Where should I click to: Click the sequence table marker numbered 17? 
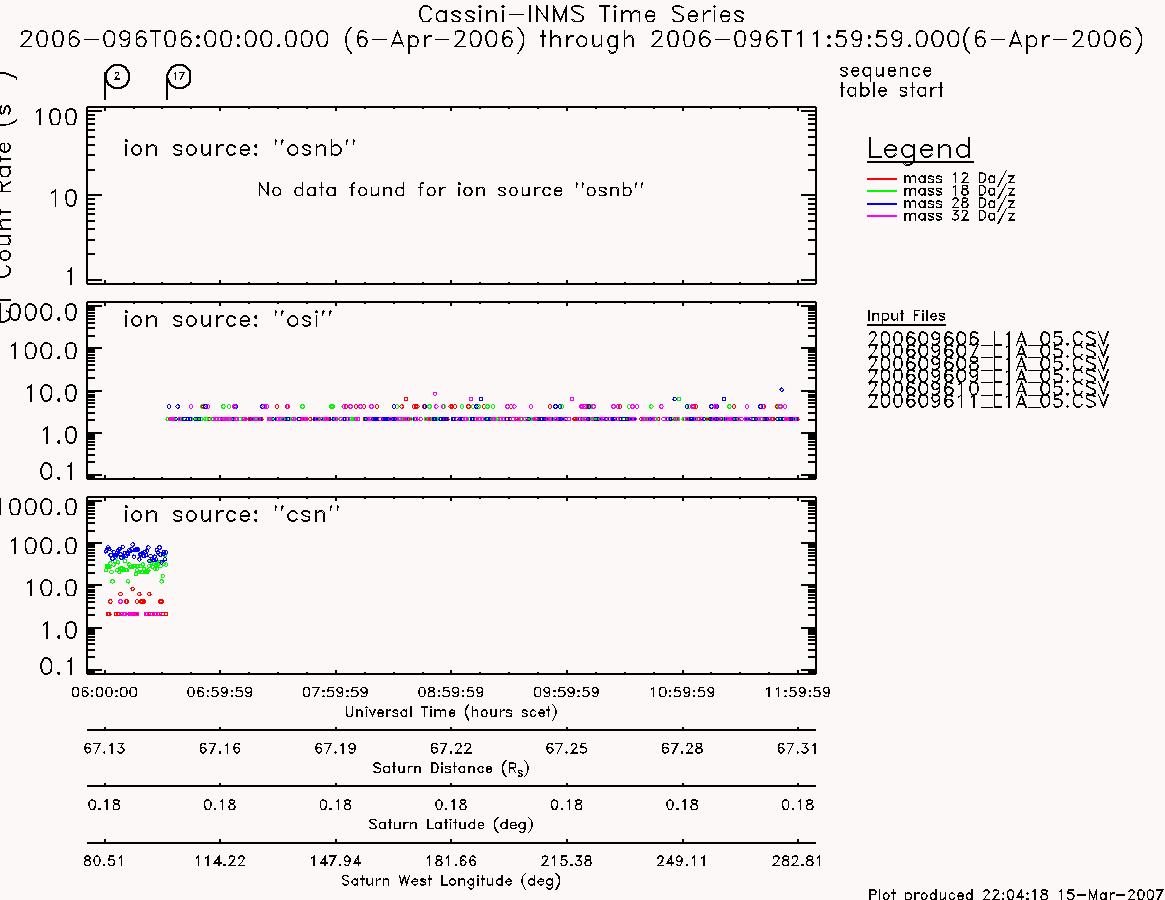point(178,77)
